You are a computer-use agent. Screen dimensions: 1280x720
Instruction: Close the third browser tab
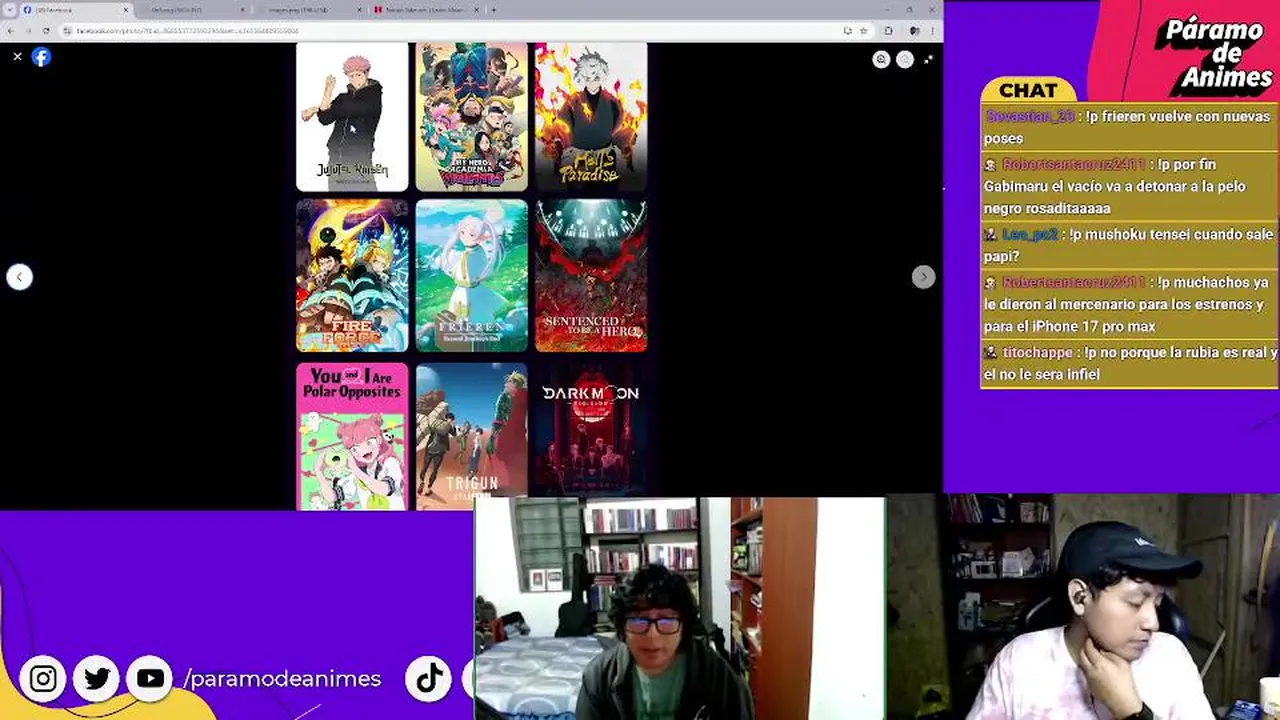coord(359,10)
